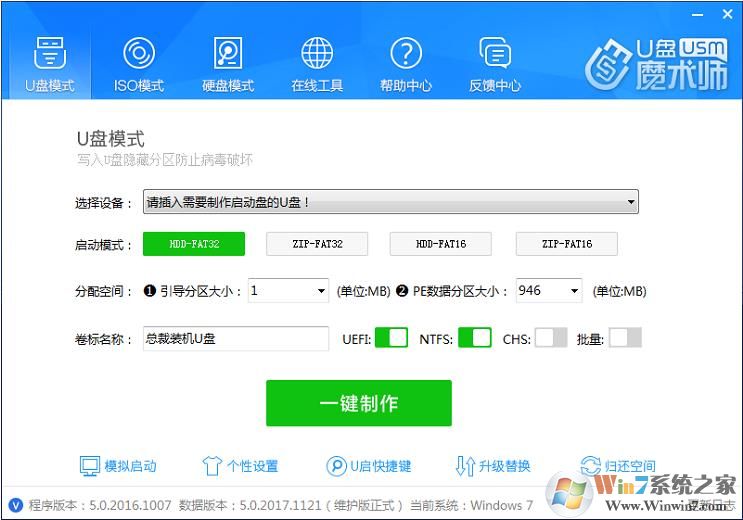Switch to the U盘模式 tab label
The width and height of the screenshot is (743, 520).
(49, 86)
